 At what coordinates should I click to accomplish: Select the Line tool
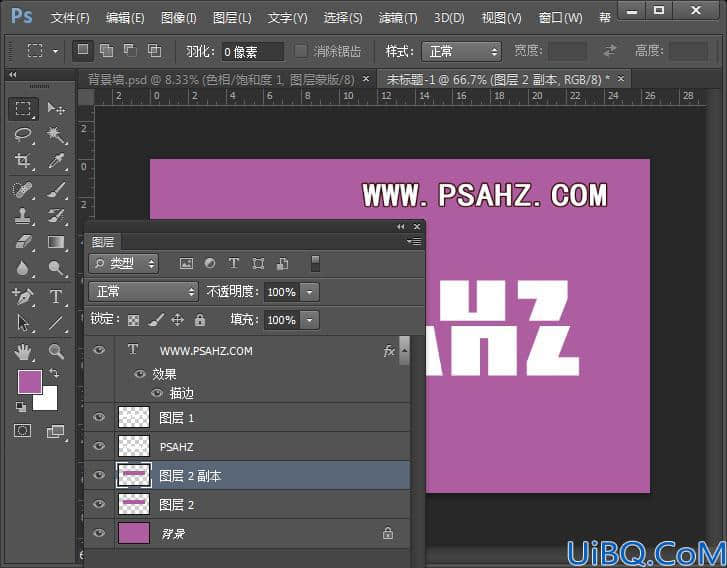pos(56,323)
